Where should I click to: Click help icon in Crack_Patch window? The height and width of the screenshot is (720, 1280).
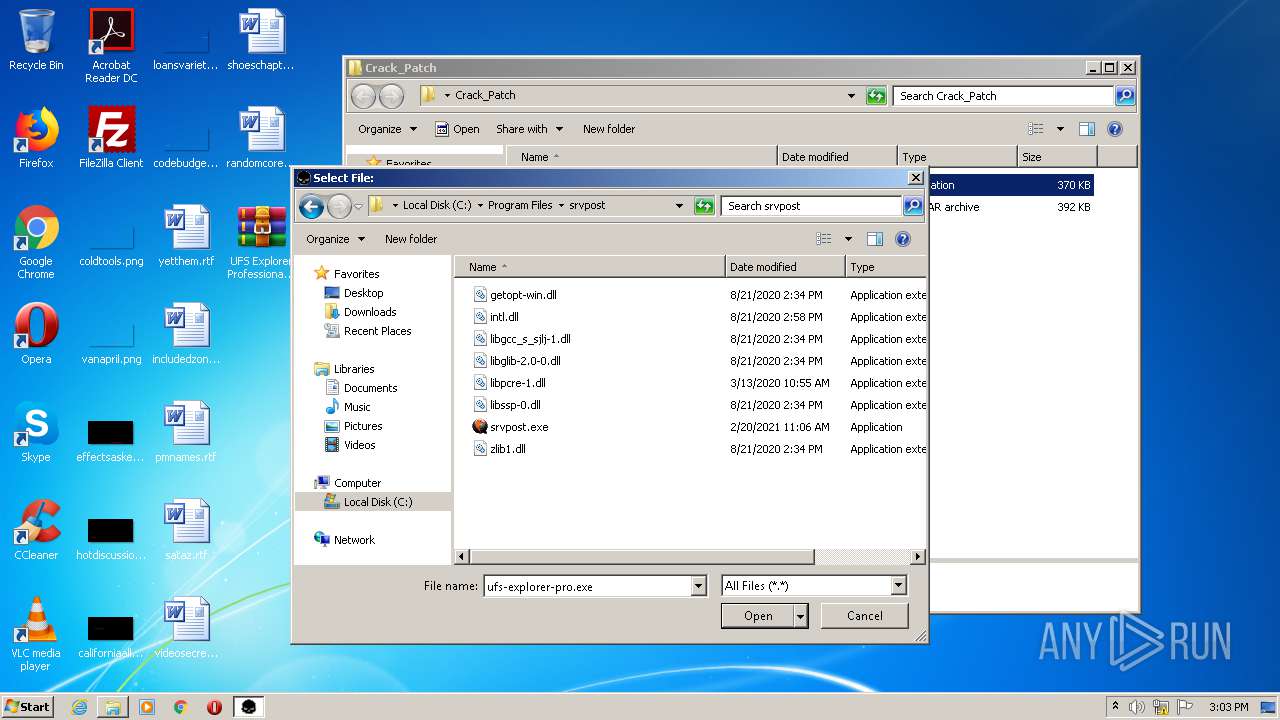click(x=1115, y=129)
